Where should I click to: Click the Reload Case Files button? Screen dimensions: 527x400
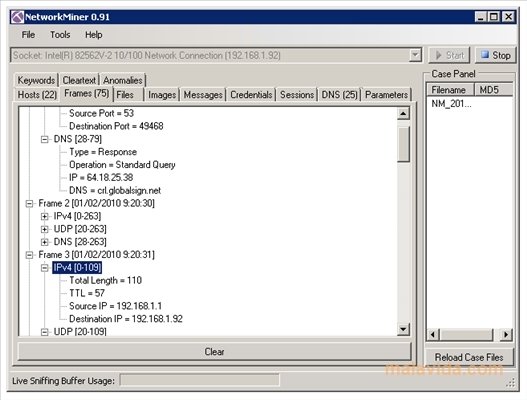469,357
